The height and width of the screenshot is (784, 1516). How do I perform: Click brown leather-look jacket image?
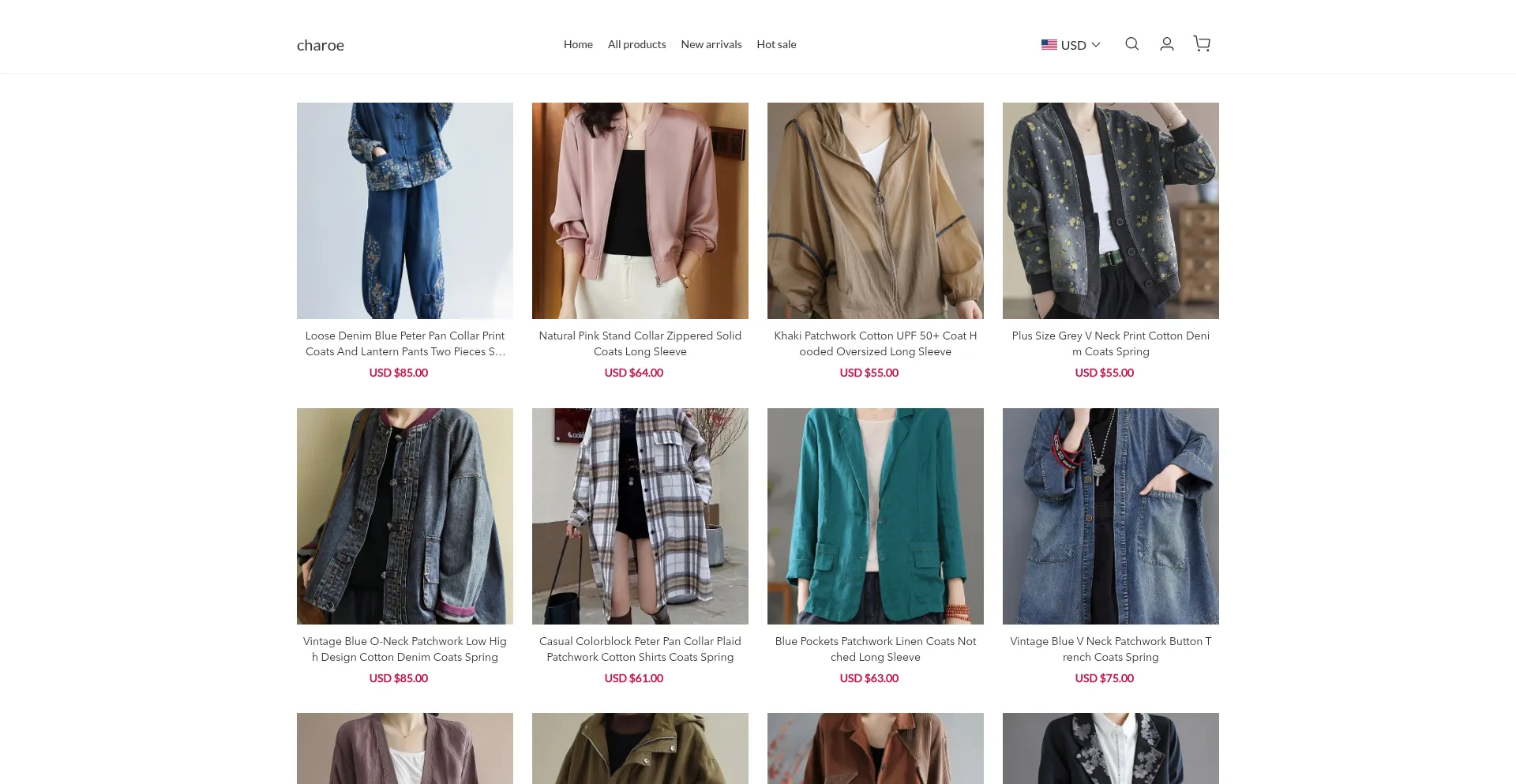click(876, 748)
